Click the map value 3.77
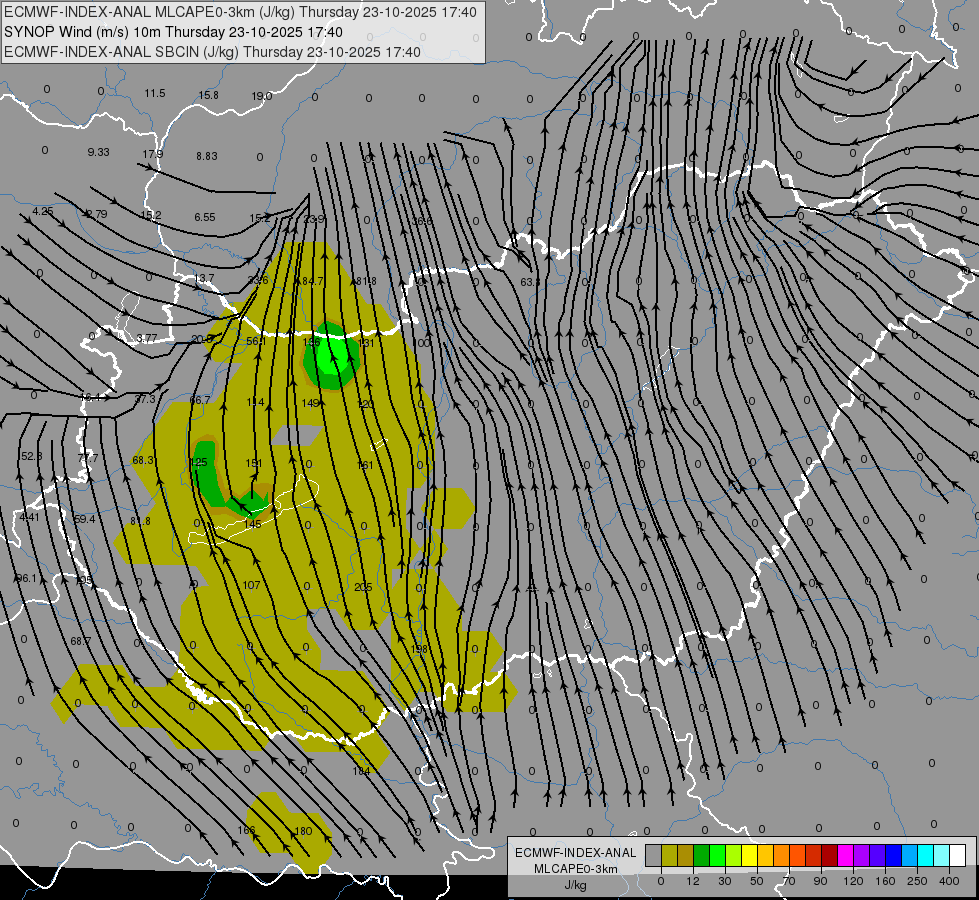 147,338
